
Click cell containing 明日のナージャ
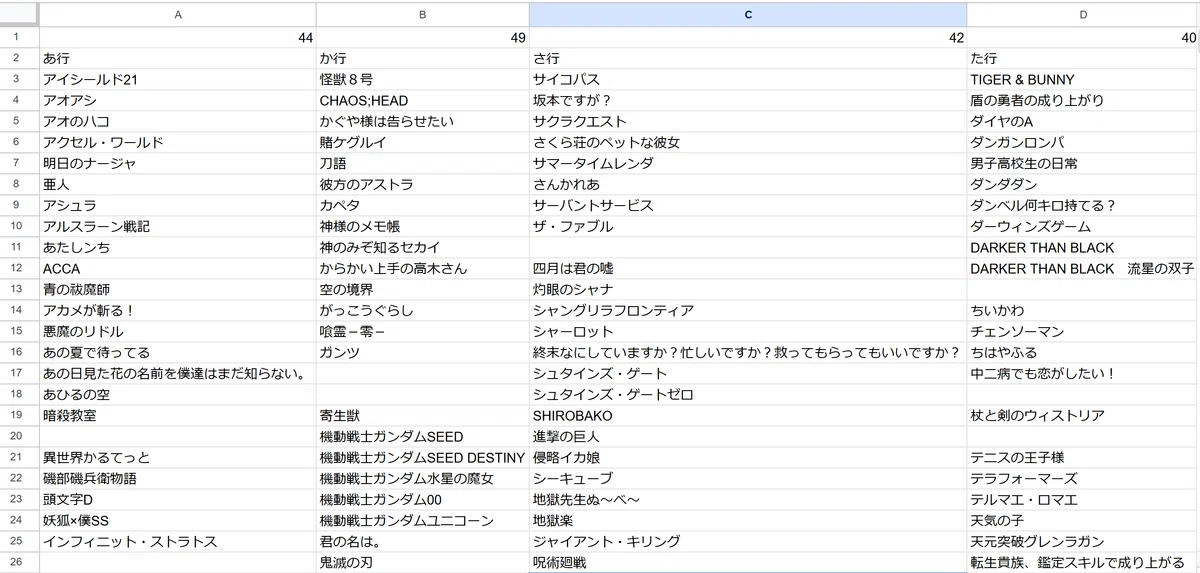(x=178, y=164)
